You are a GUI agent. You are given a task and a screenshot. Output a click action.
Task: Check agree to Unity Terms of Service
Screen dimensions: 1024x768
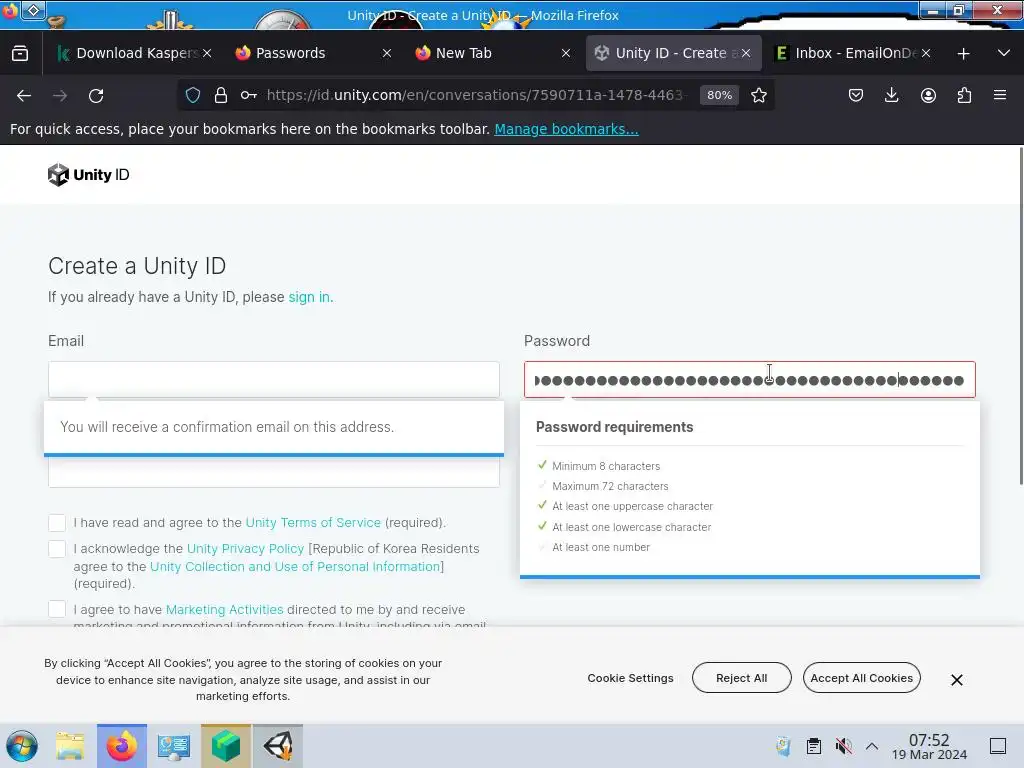57,522
